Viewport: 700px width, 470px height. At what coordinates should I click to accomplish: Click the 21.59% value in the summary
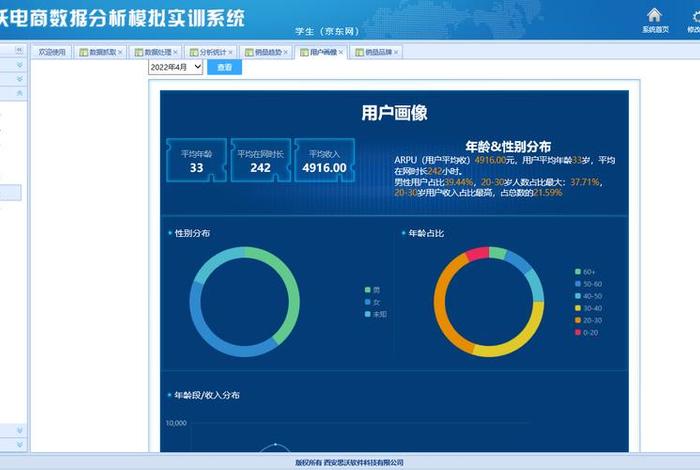548,193
